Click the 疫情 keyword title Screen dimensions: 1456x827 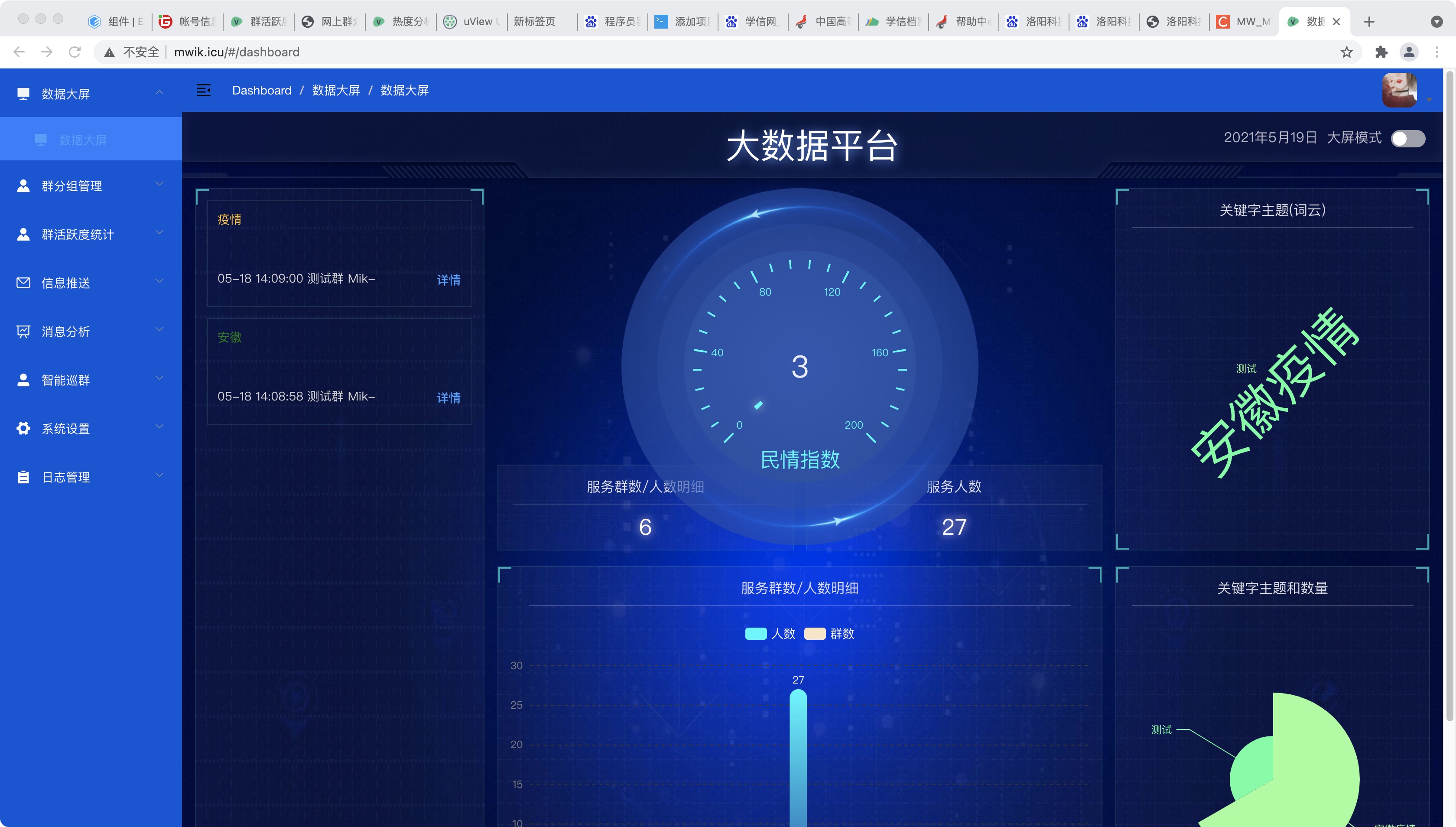229,219
